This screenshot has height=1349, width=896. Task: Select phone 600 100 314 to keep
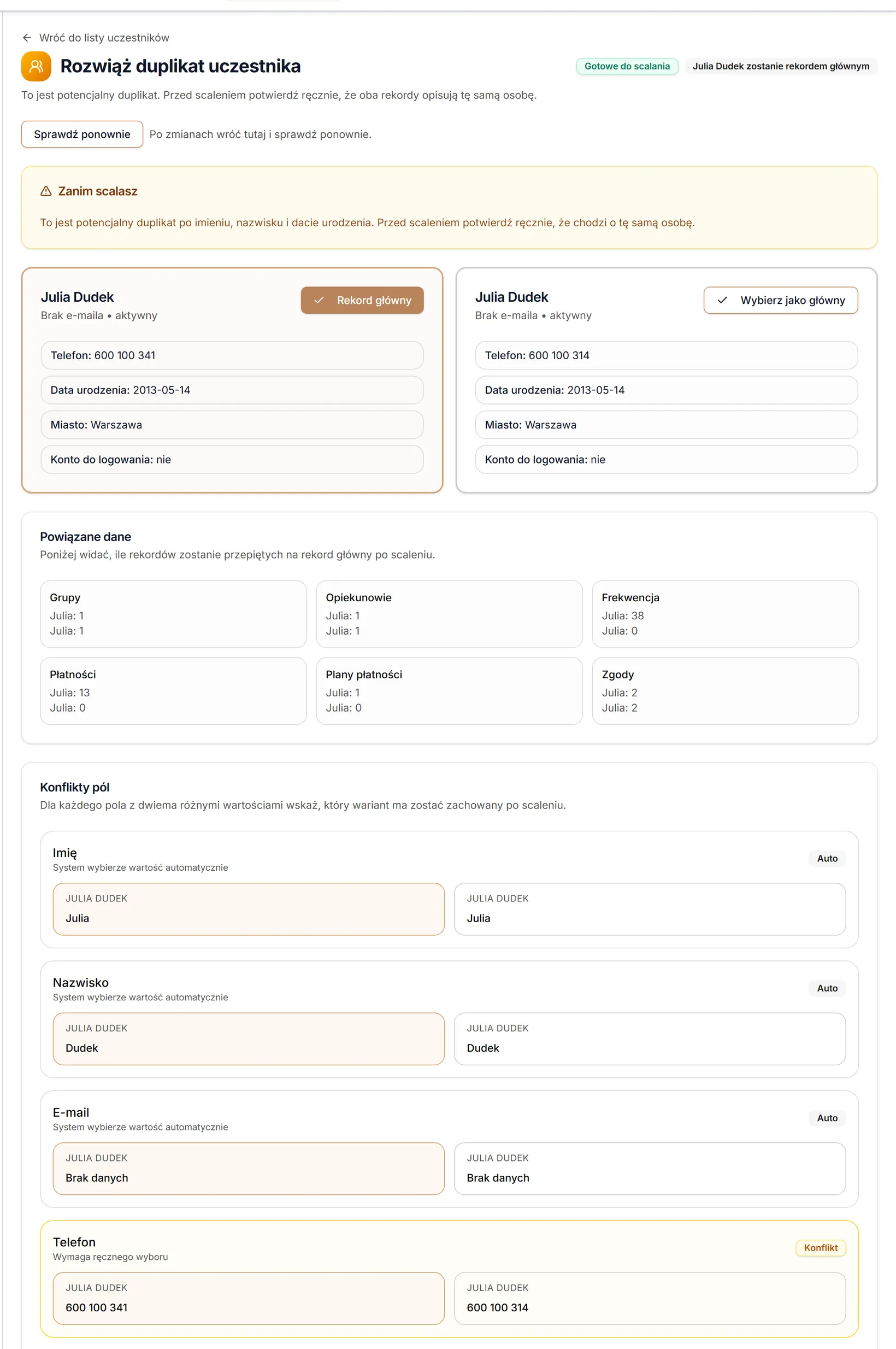650,1298
